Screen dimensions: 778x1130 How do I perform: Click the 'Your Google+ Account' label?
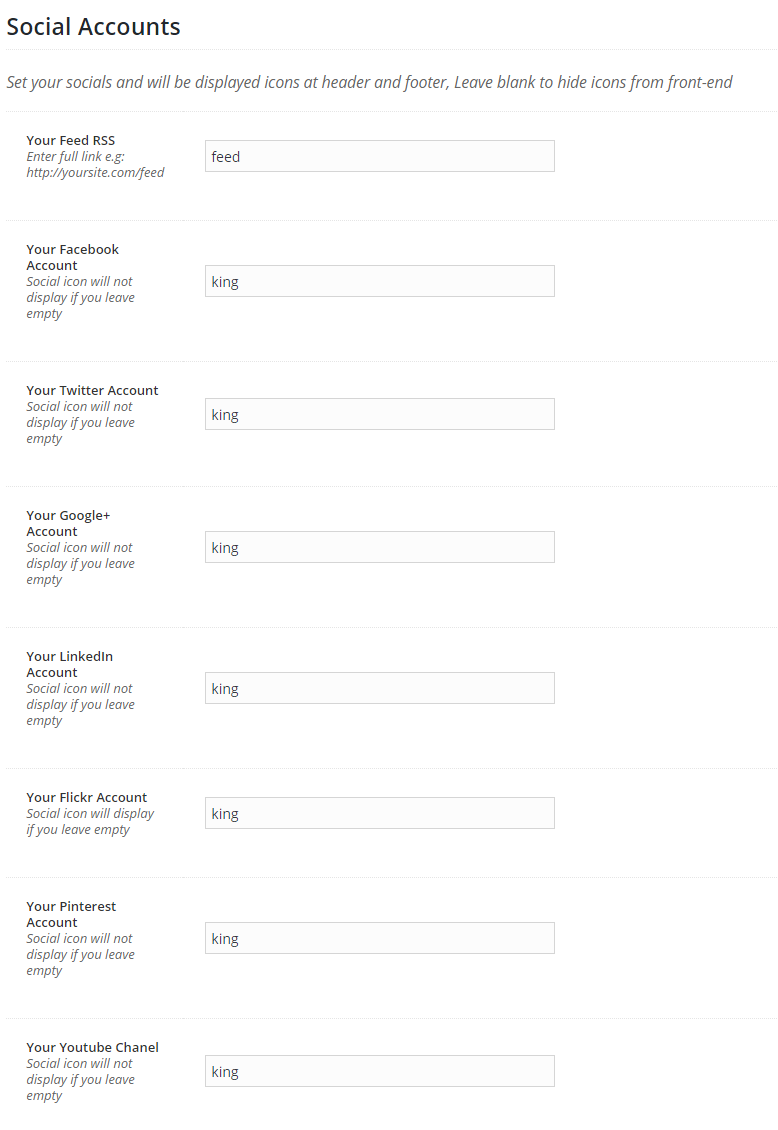68,523
